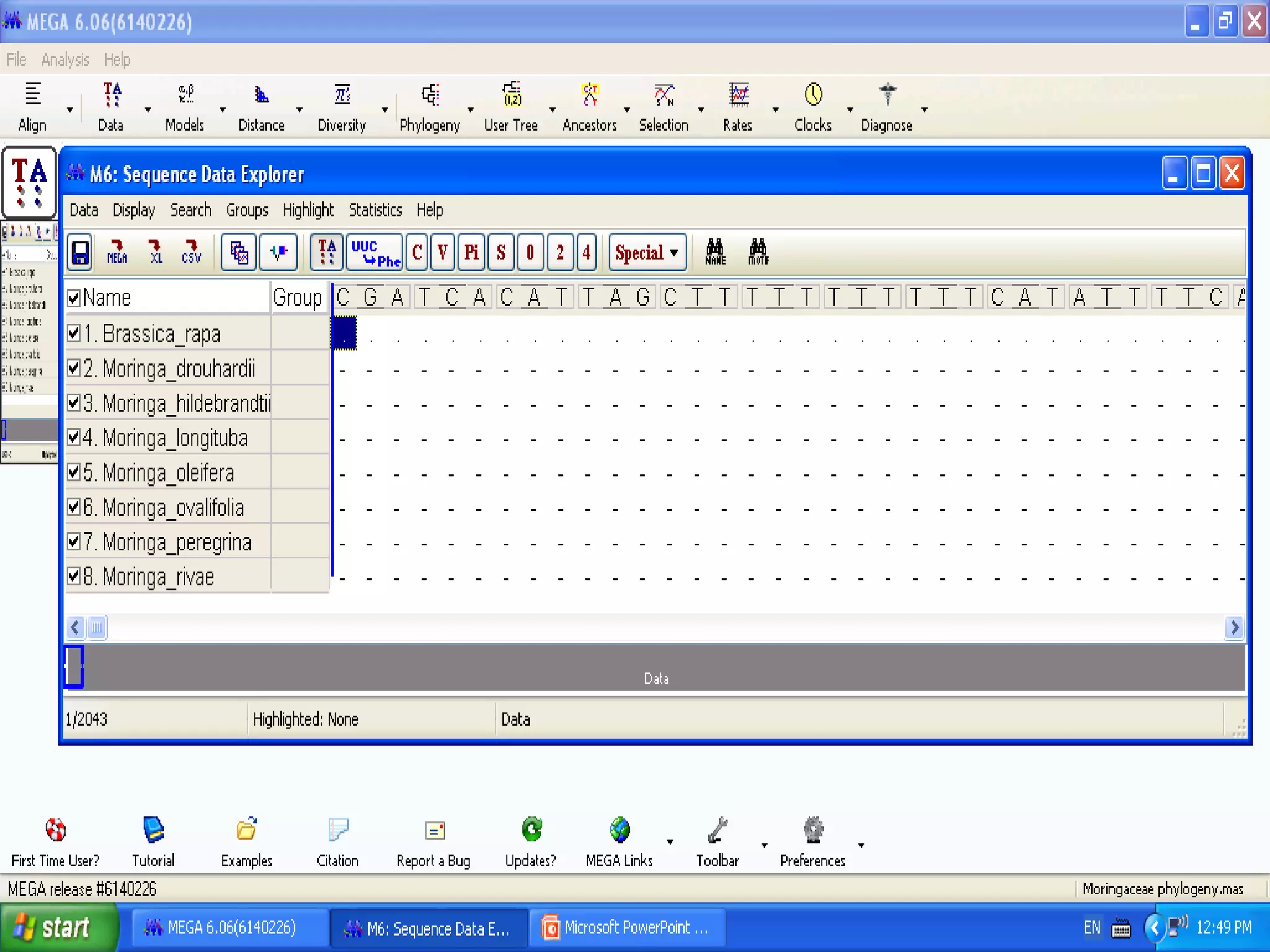The height and width of the screenshot is (952, 1270).
Task: Click the find motif binoculars icon
Action: coord(758,252)
